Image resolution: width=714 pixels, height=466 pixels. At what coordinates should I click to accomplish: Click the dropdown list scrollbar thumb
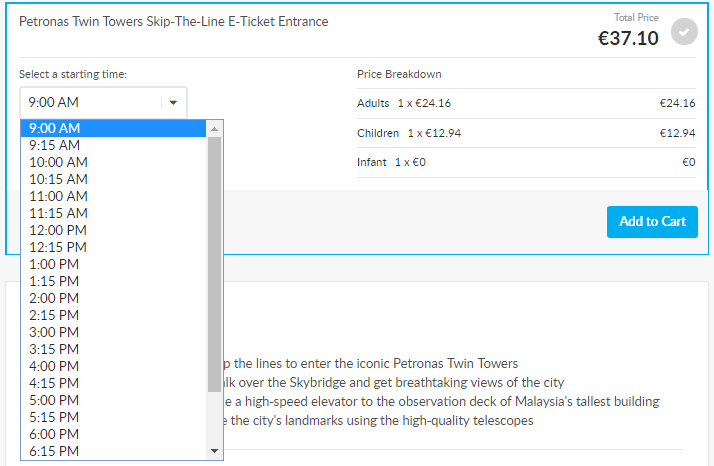pos(214,264)
